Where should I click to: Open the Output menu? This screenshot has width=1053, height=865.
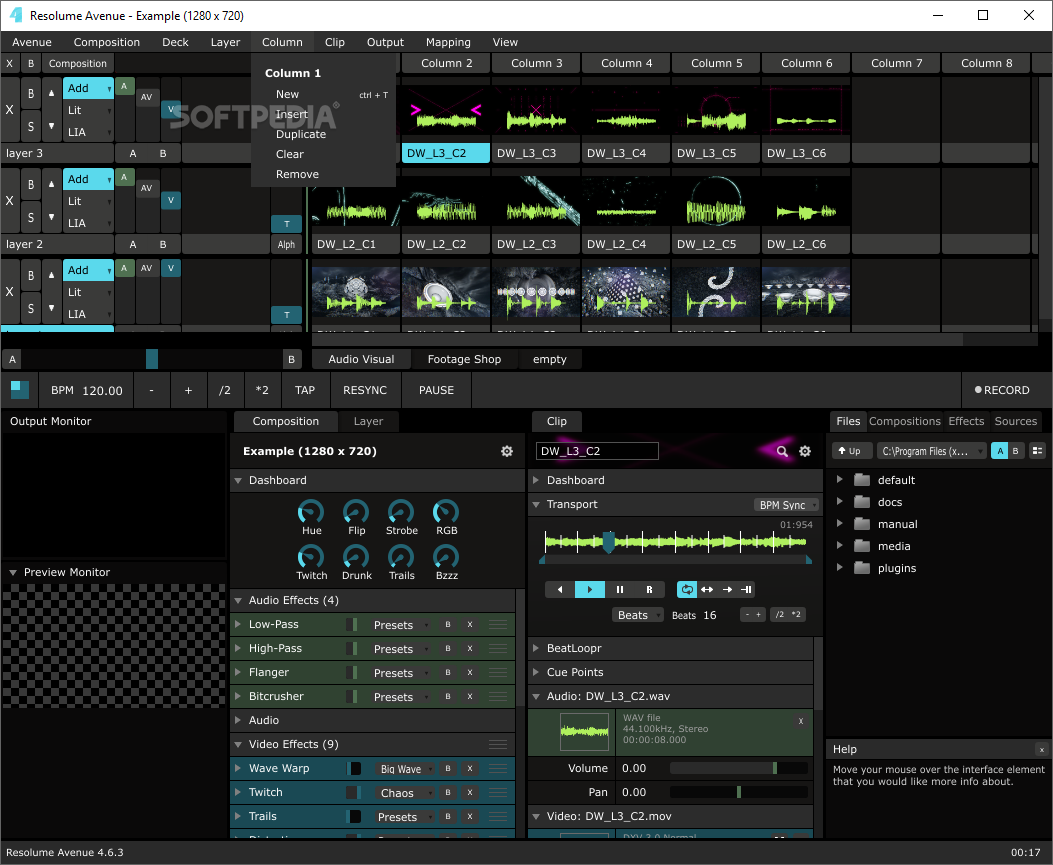click(385, 42)
